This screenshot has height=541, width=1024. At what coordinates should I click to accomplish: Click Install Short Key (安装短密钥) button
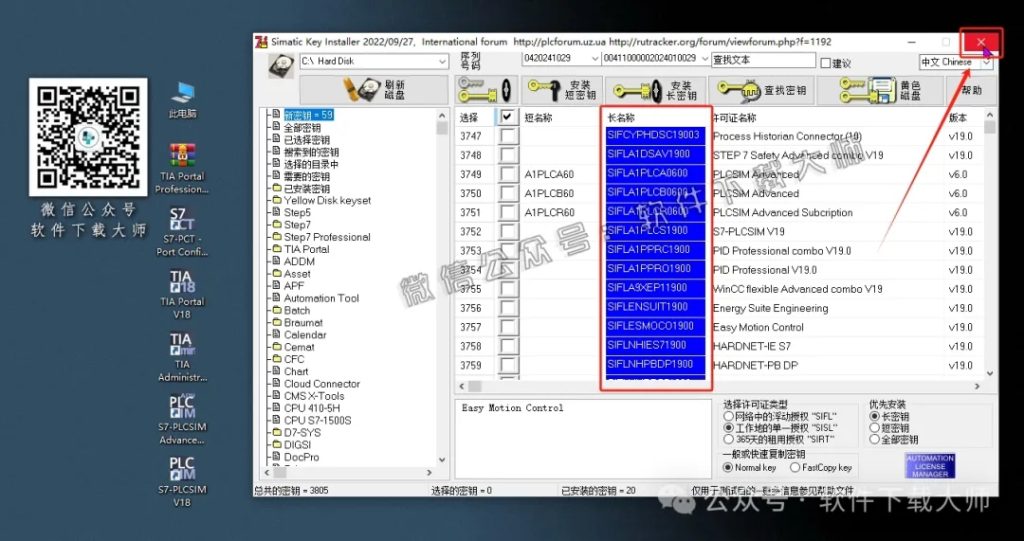click(x=561, y=90)
